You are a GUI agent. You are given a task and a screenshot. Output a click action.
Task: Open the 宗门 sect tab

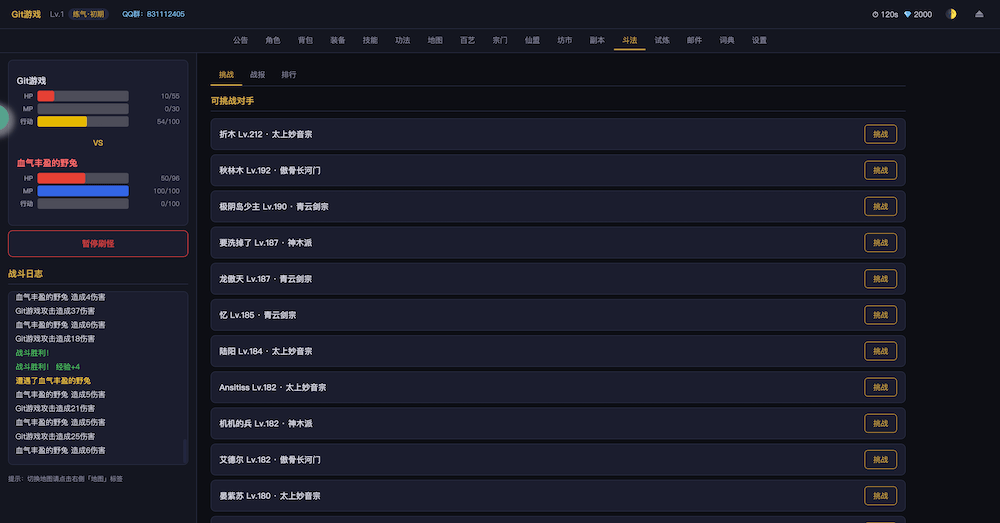click(x=500, y=40)
